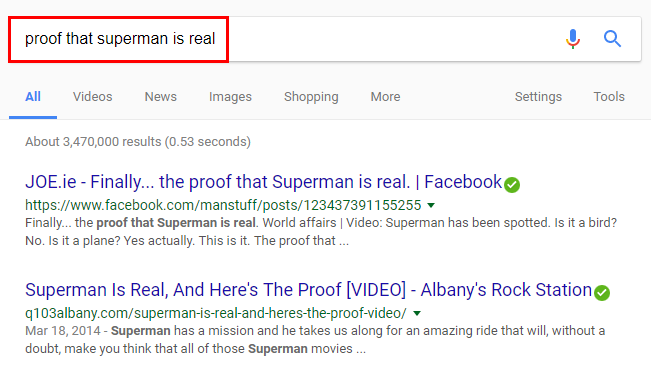Switch to the Images tab
Image resolution: width=651 pixels, height=384 pixels.
click(x=230, y=97)
